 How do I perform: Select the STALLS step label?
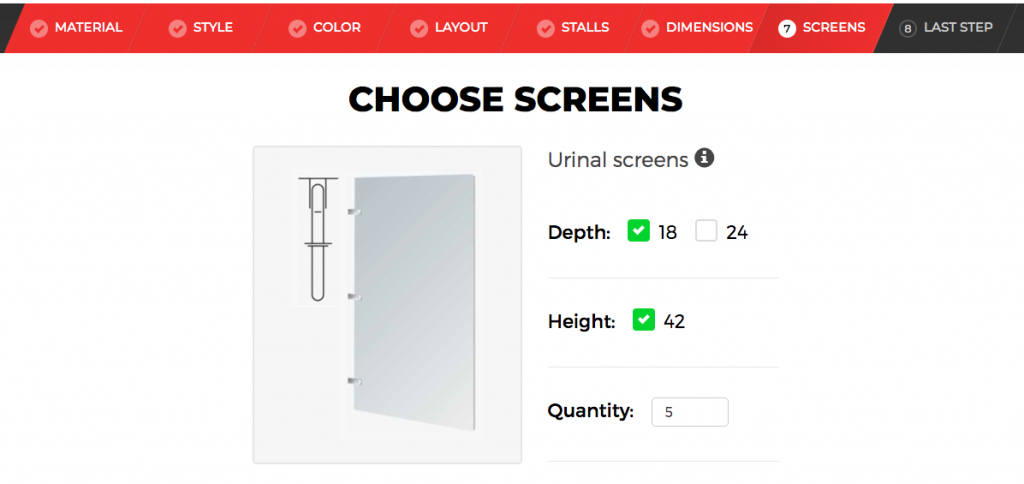coord(585,27)
